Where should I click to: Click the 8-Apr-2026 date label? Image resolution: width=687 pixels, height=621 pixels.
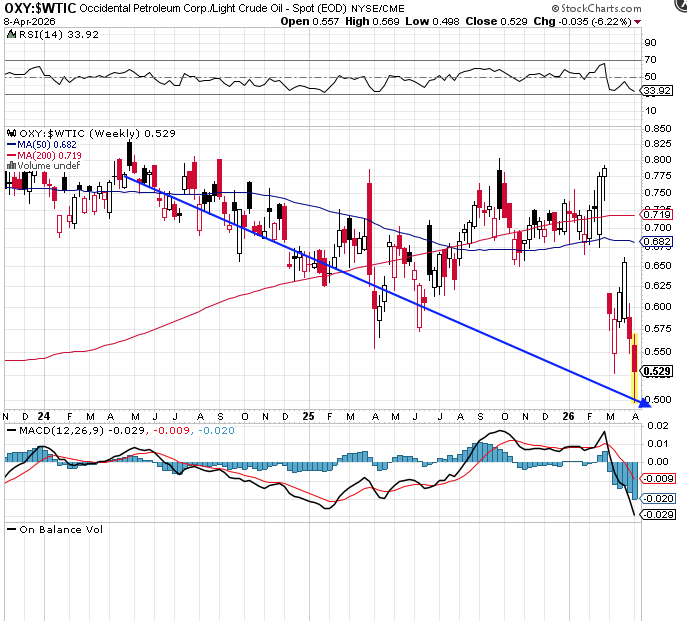[x=29, y=21]
